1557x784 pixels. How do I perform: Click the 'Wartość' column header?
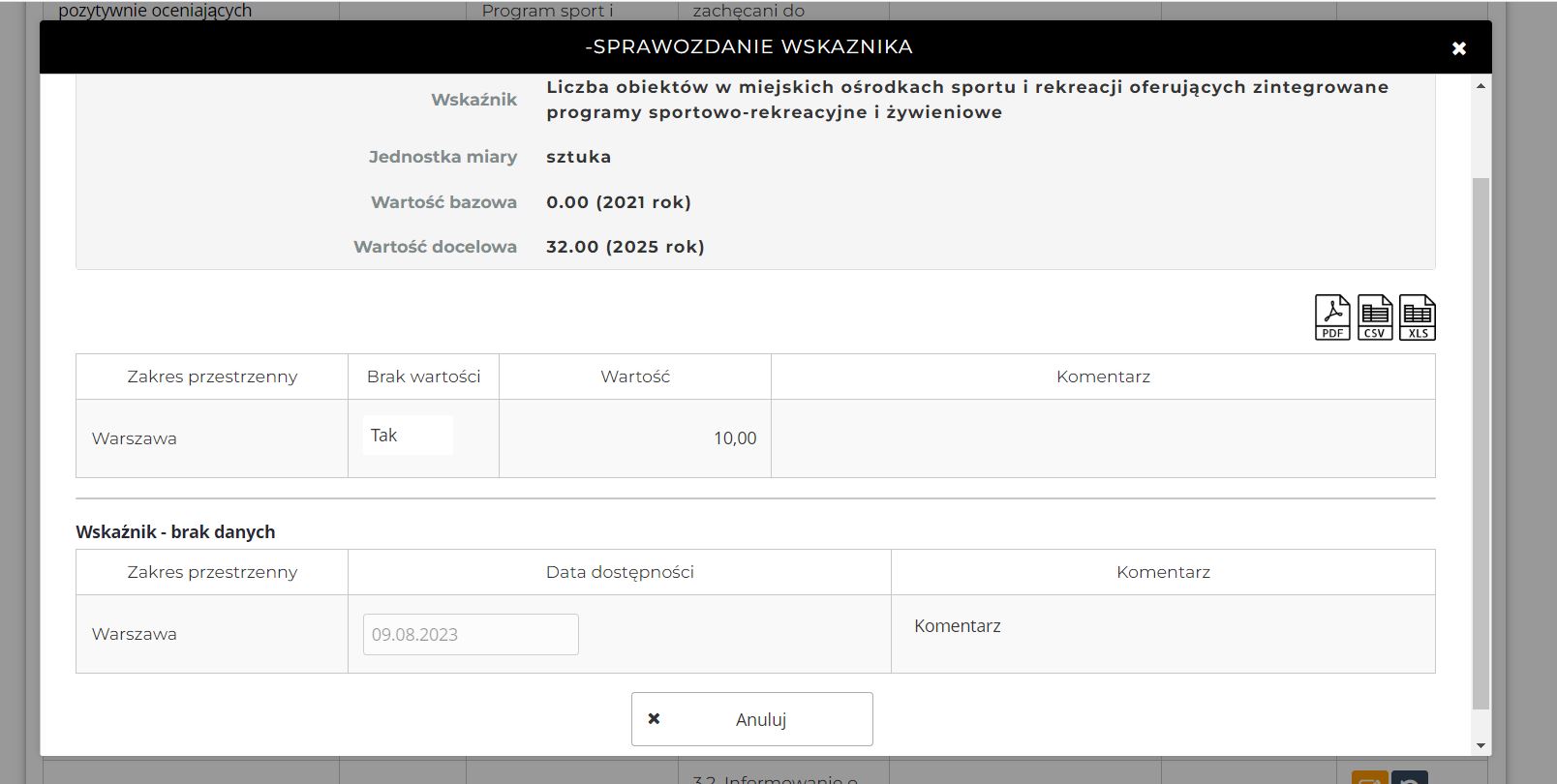point(635,377)
